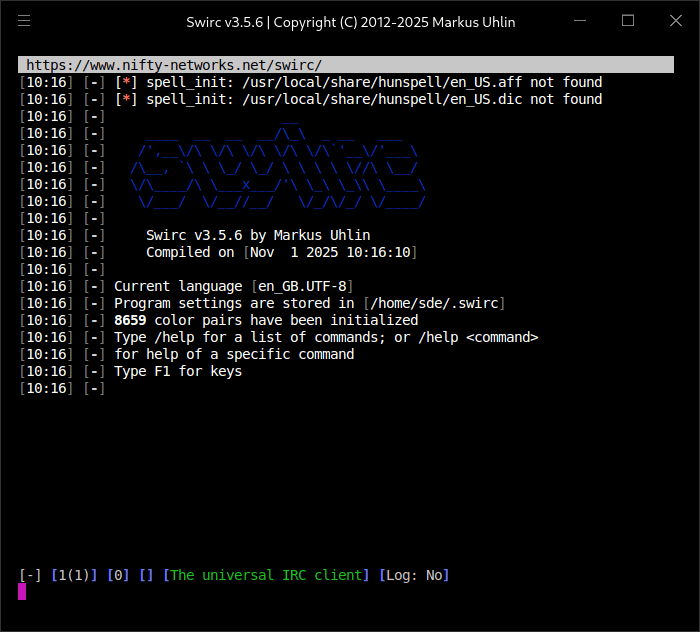This screenshot has width=700, height=632.
Task: Click the [Log: No] status indicator
Action: (x=414, y=575)
